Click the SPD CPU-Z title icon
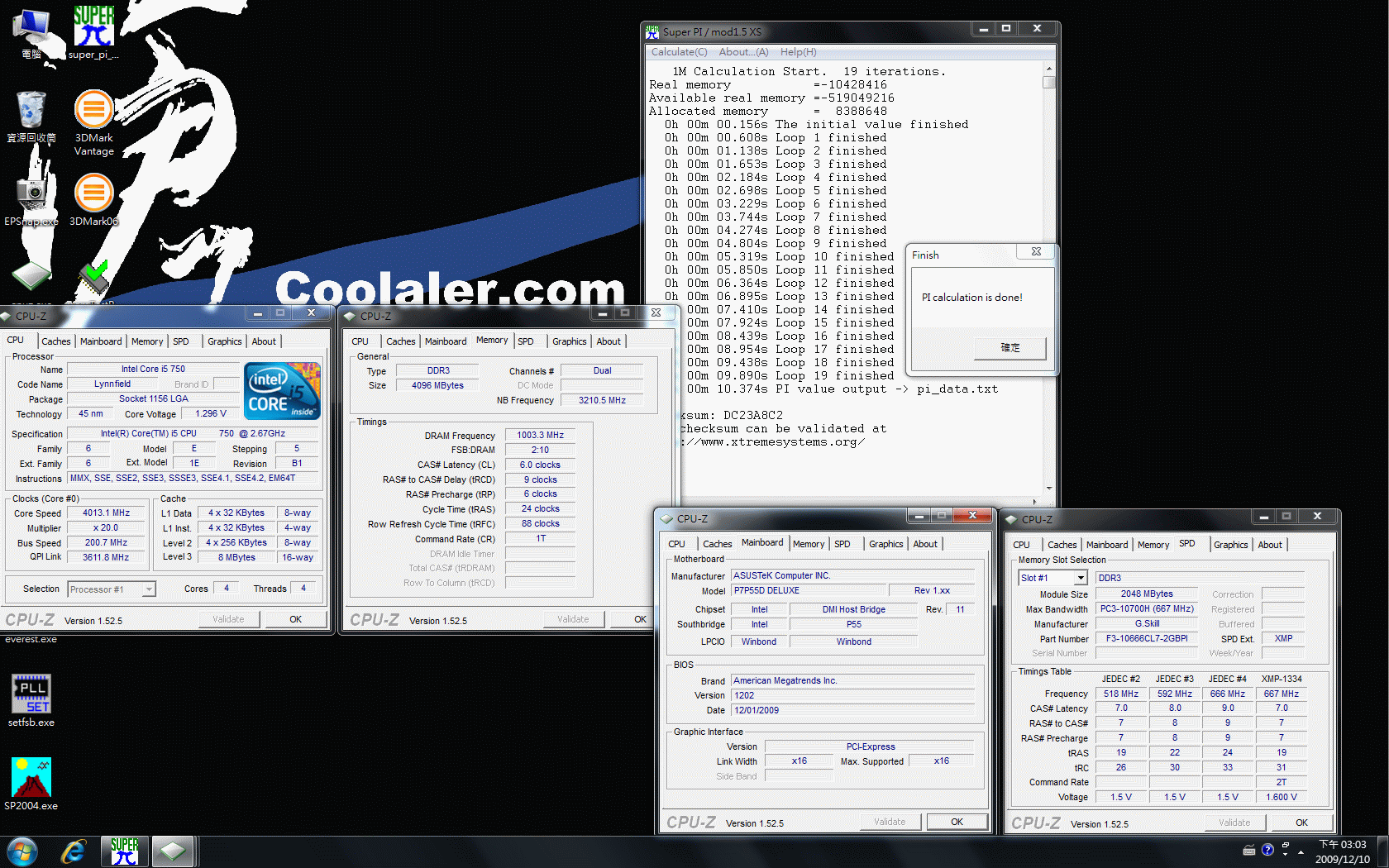This screenshot has height=868, width=1389. point(1011,519)
